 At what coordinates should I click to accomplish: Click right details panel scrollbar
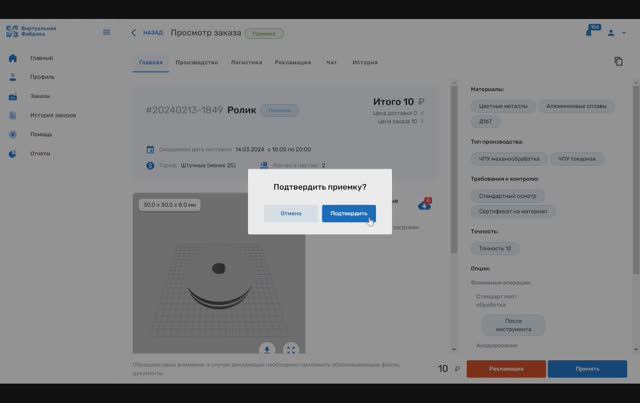636,180
